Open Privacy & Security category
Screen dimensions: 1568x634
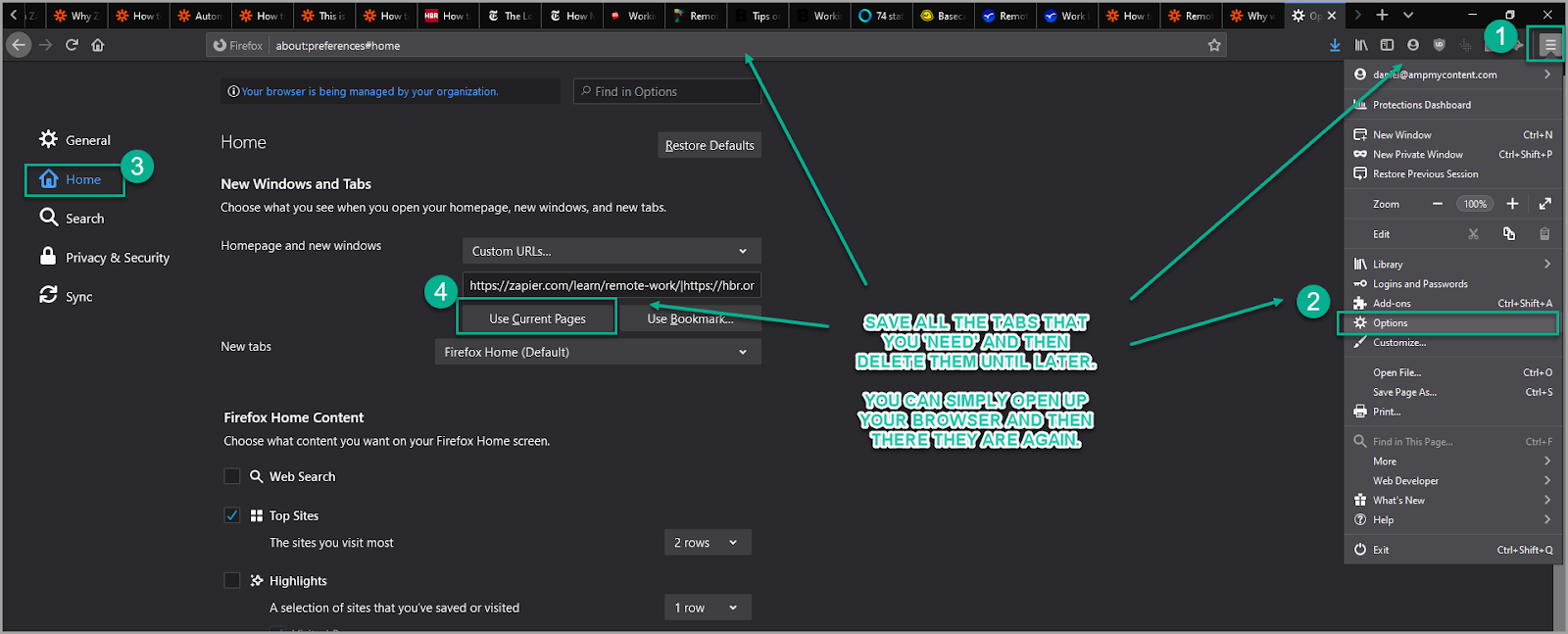tap(104, 258)
